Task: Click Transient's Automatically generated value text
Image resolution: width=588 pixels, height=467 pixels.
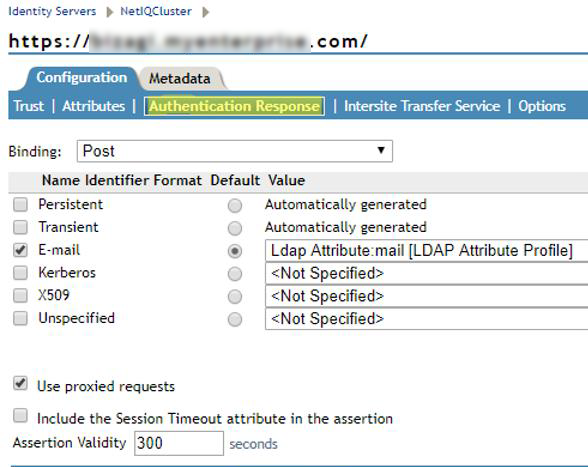Action: pyautogui.click(x=346, y=228)
